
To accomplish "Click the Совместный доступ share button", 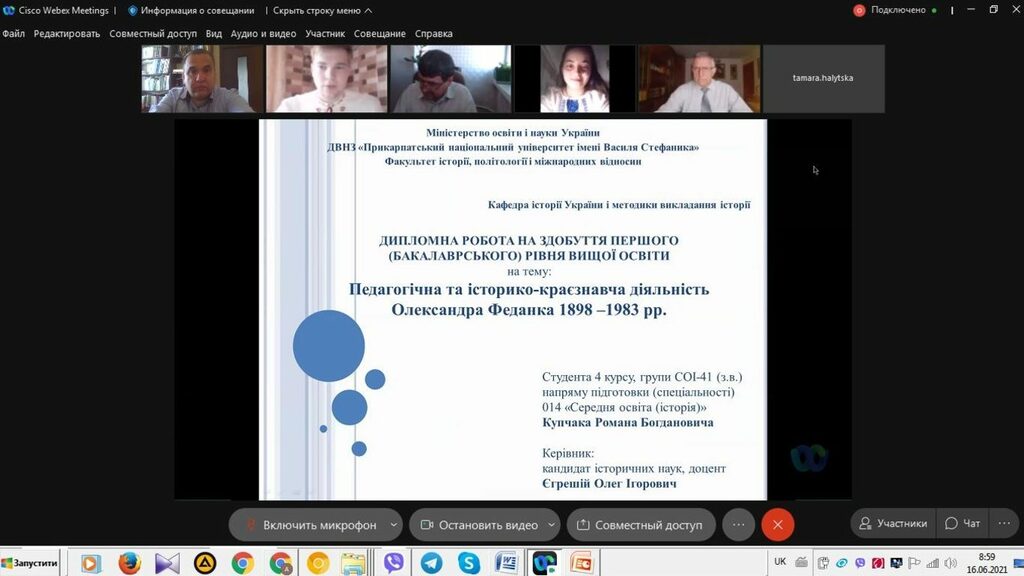I will click(639, 524).
